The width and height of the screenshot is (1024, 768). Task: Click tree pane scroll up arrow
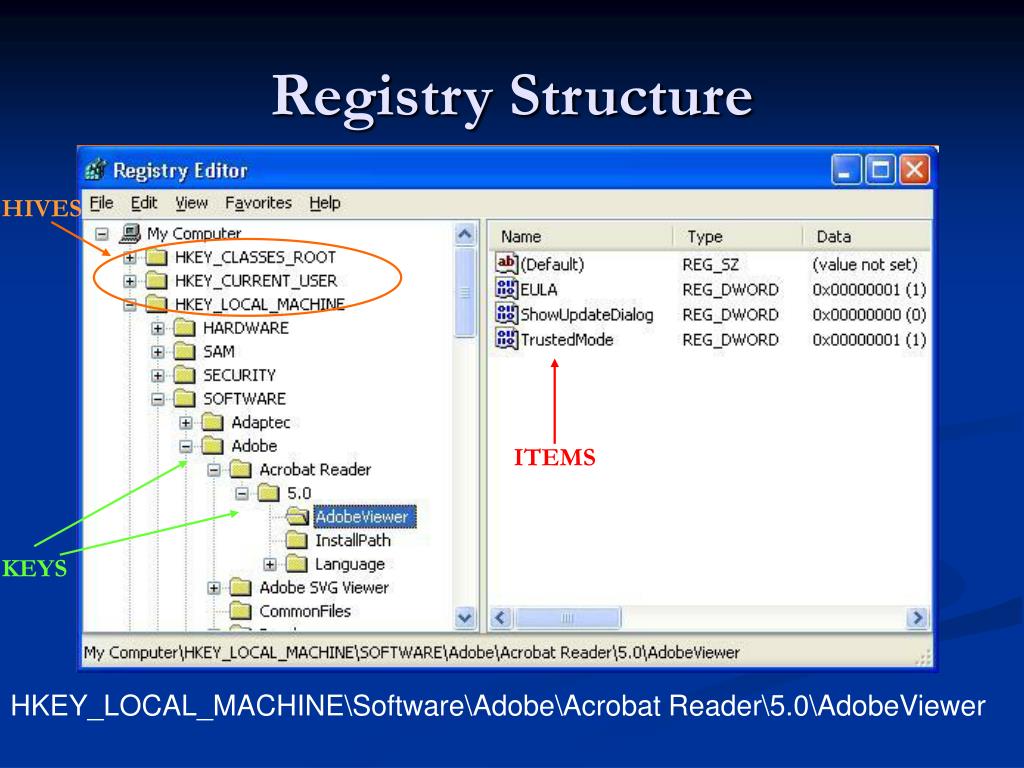pos(464,234)
